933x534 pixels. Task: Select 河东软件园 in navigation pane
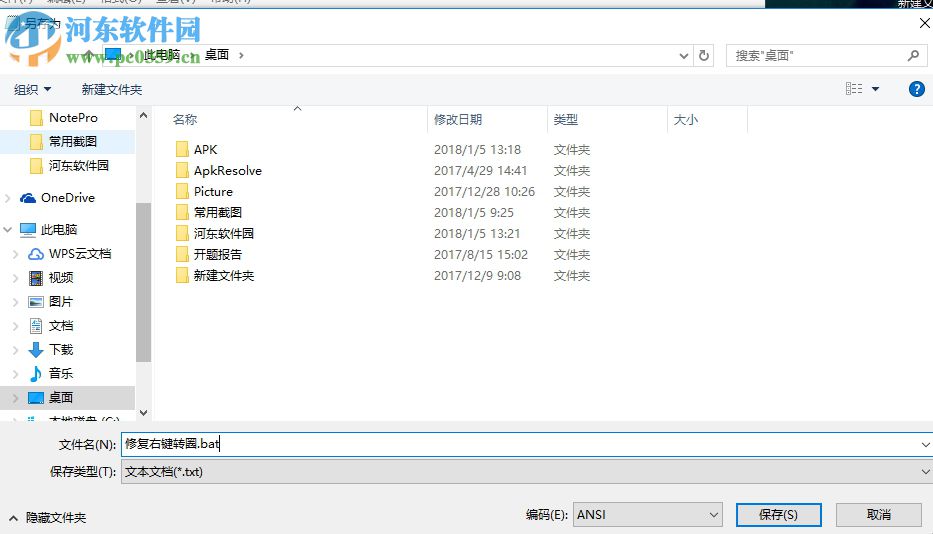click(79, 165)
